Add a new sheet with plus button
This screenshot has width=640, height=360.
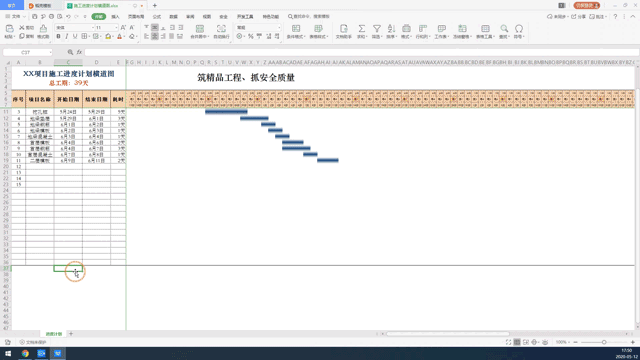pyautogui.click(x=71, y=334)
